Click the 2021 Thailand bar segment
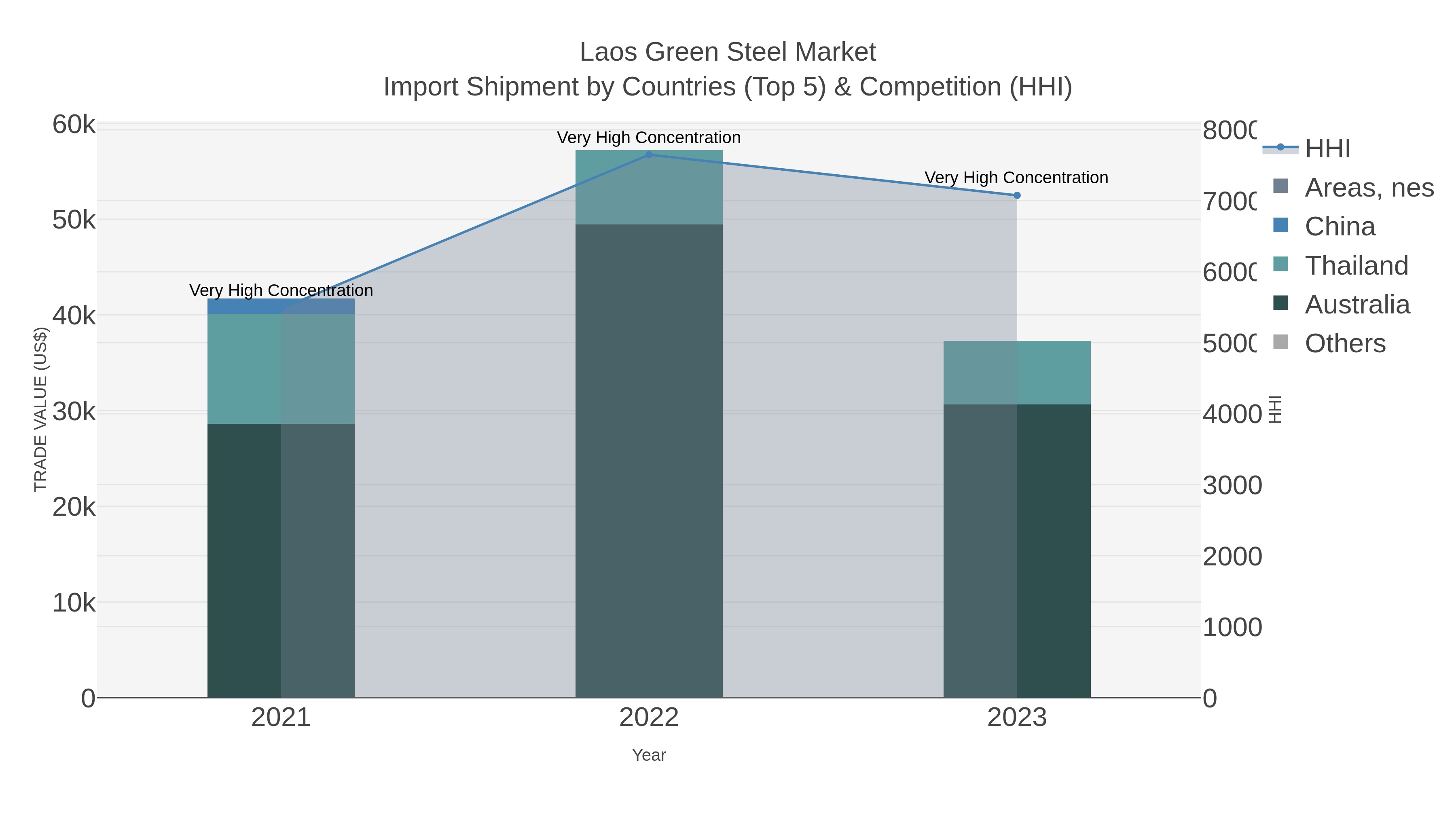The image size is (1456, 819). [x=281, y=369]
